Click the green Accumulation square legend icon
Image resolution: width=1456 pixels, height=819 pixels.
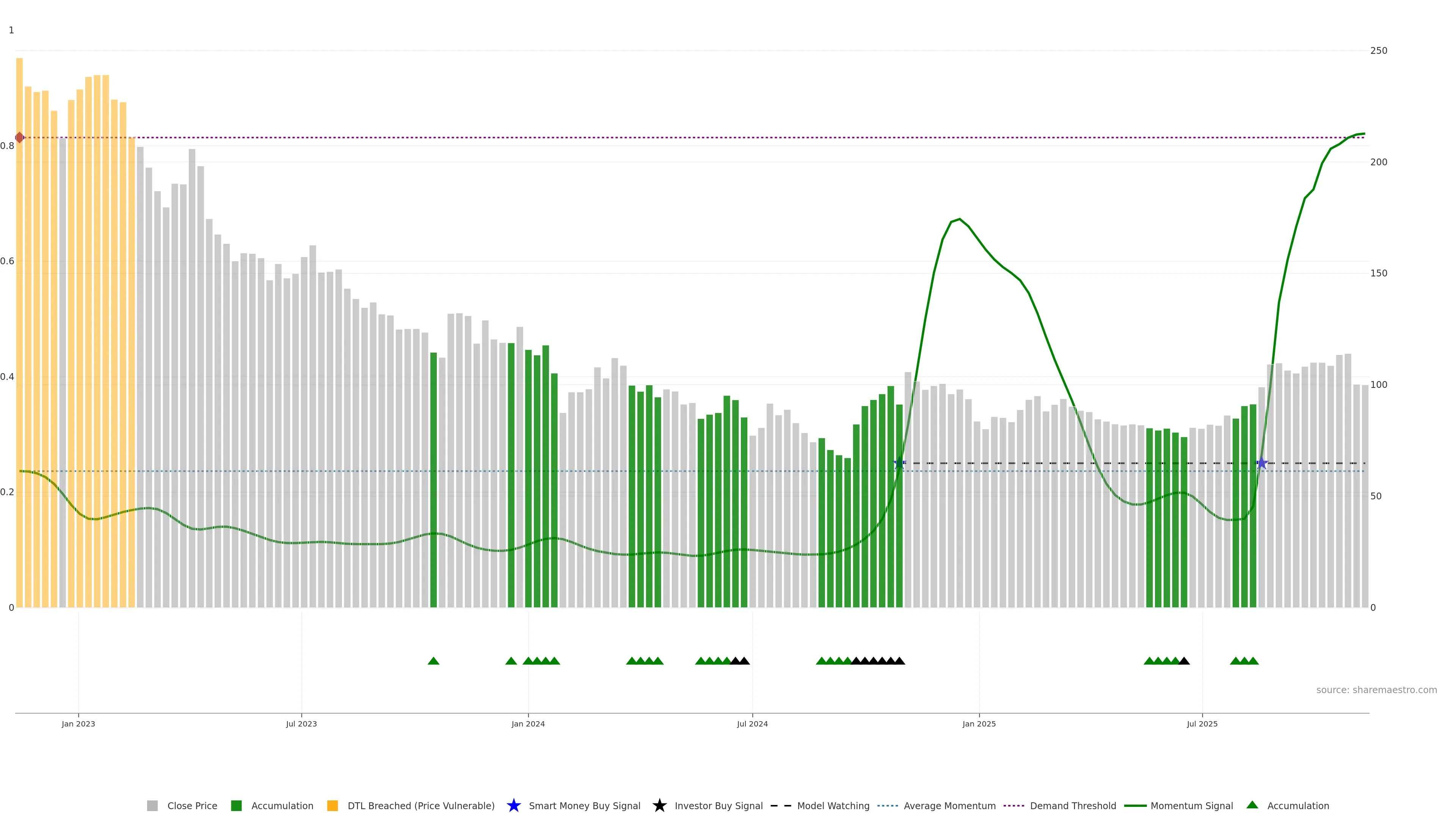point(236,806)
